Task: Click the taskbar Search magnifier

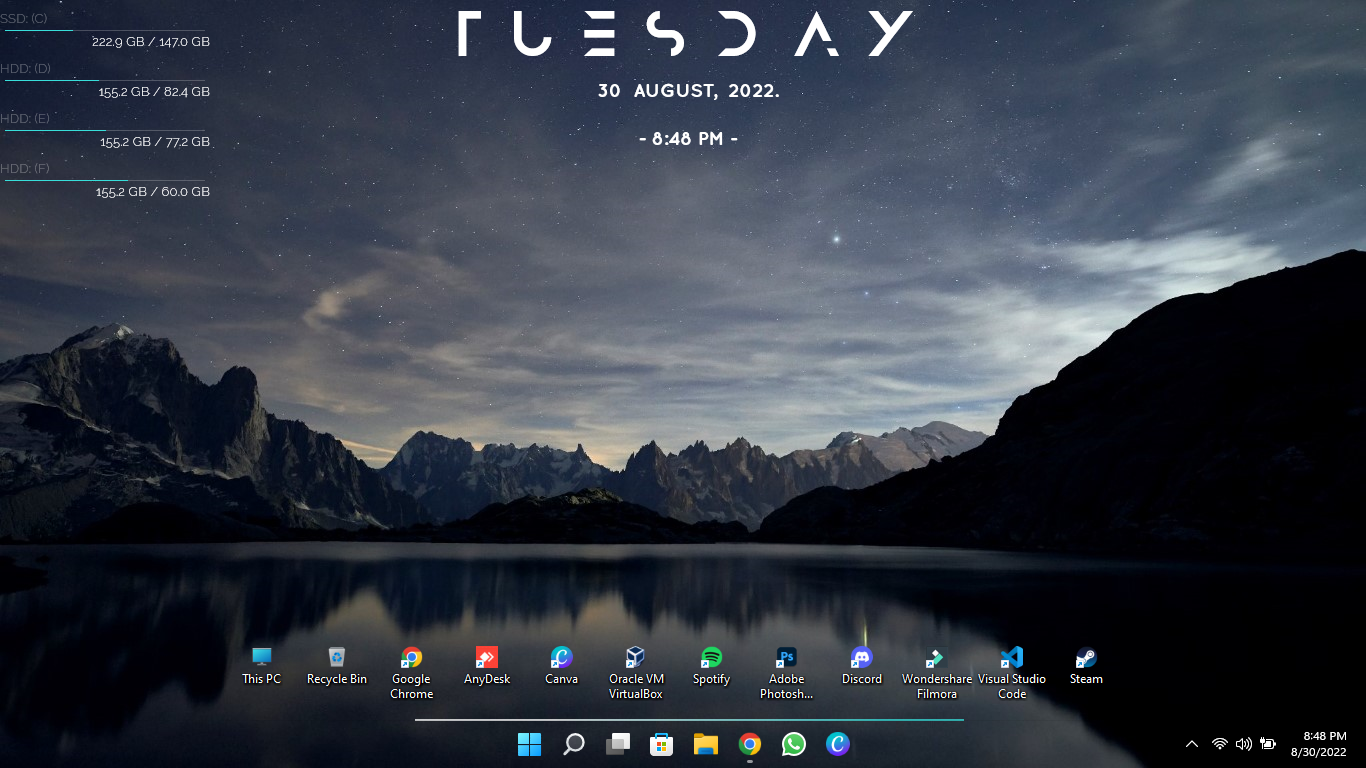Action: click(x=573, y=744)
